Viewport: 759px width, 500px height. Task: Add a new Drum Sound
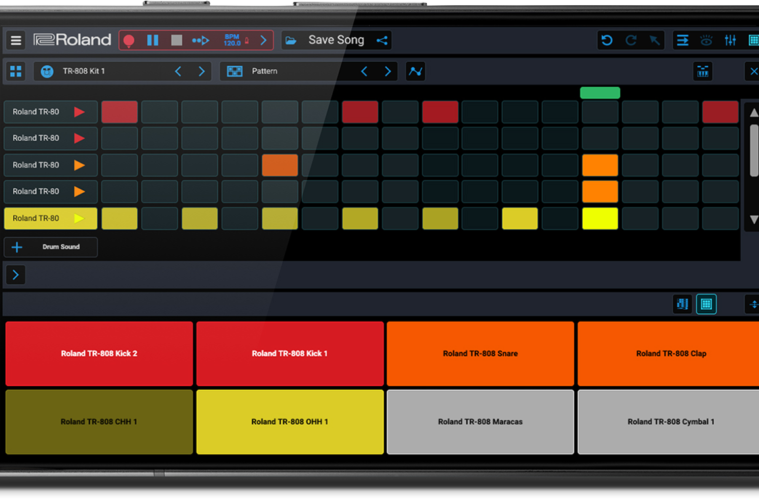(51, 247)
